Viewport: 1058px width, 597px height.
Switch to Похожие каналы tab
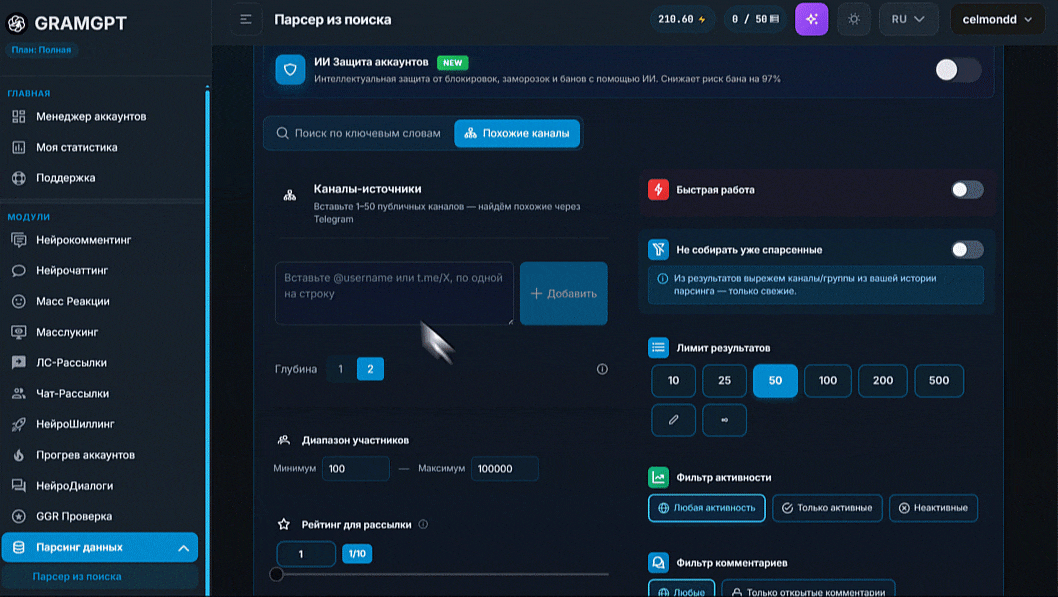517,133
